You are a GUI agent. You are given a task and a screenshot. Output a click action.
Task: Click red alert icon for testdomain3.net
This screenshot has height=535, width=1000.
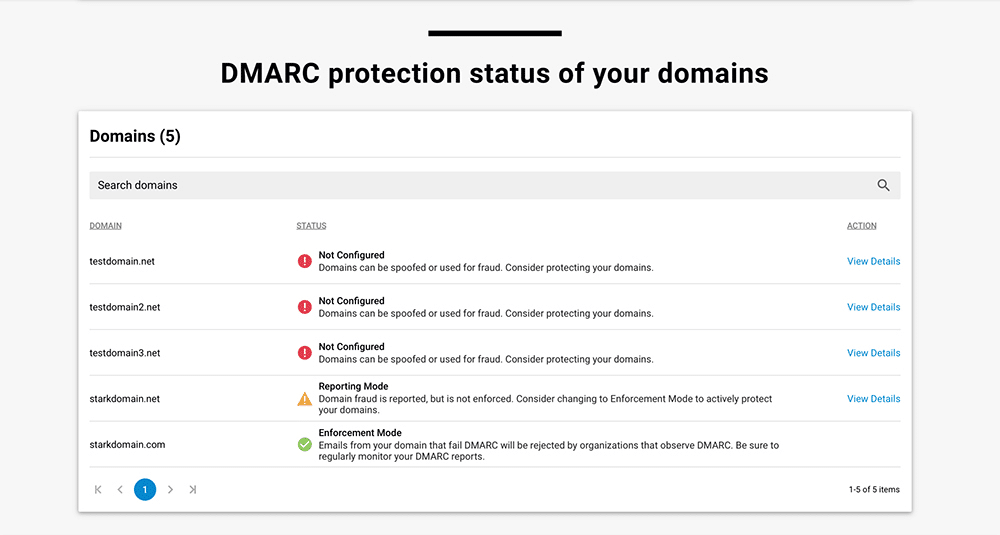pos(305,353)
